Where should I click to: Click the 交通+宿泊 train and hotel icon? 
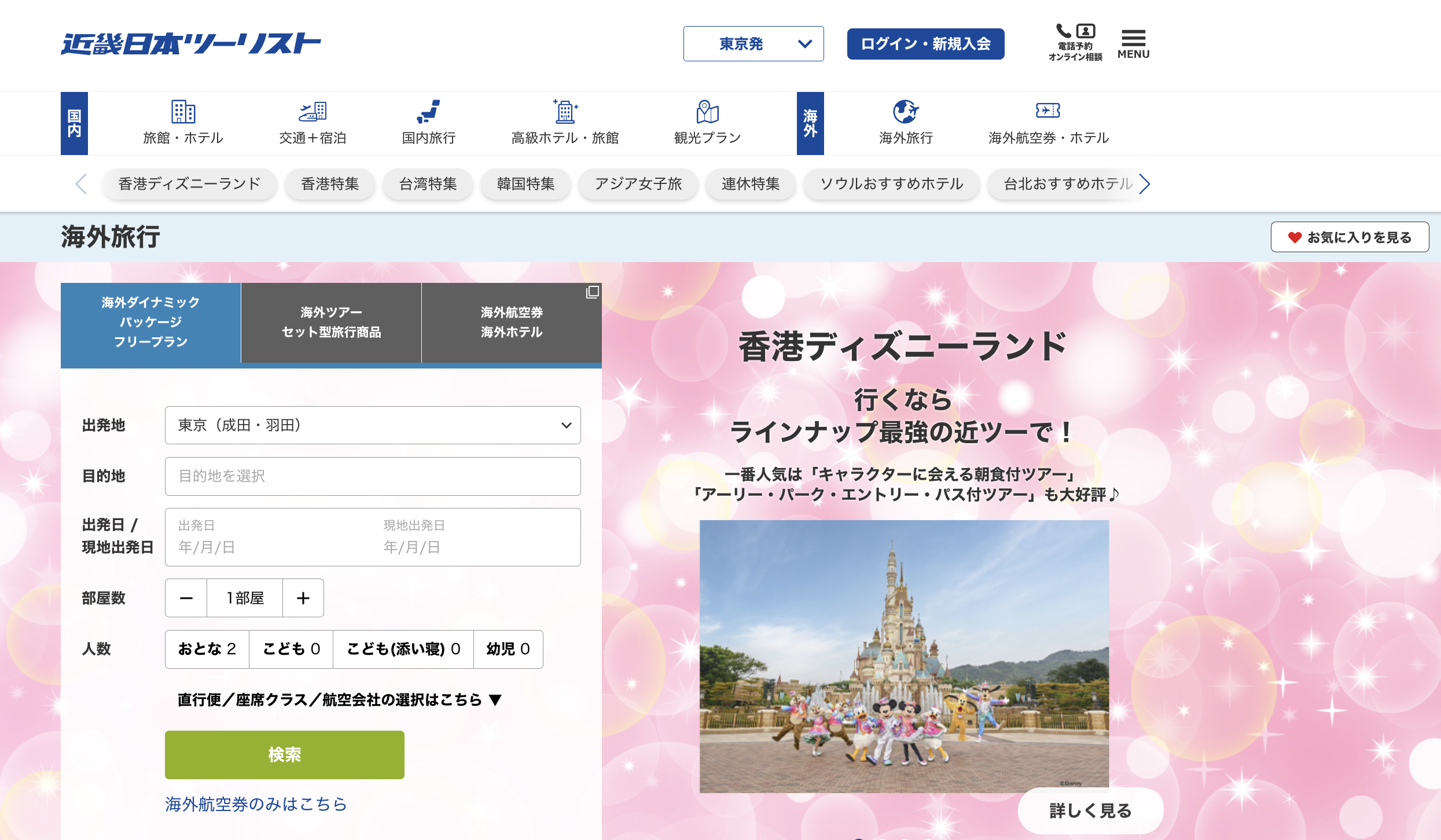click(313, 111)
